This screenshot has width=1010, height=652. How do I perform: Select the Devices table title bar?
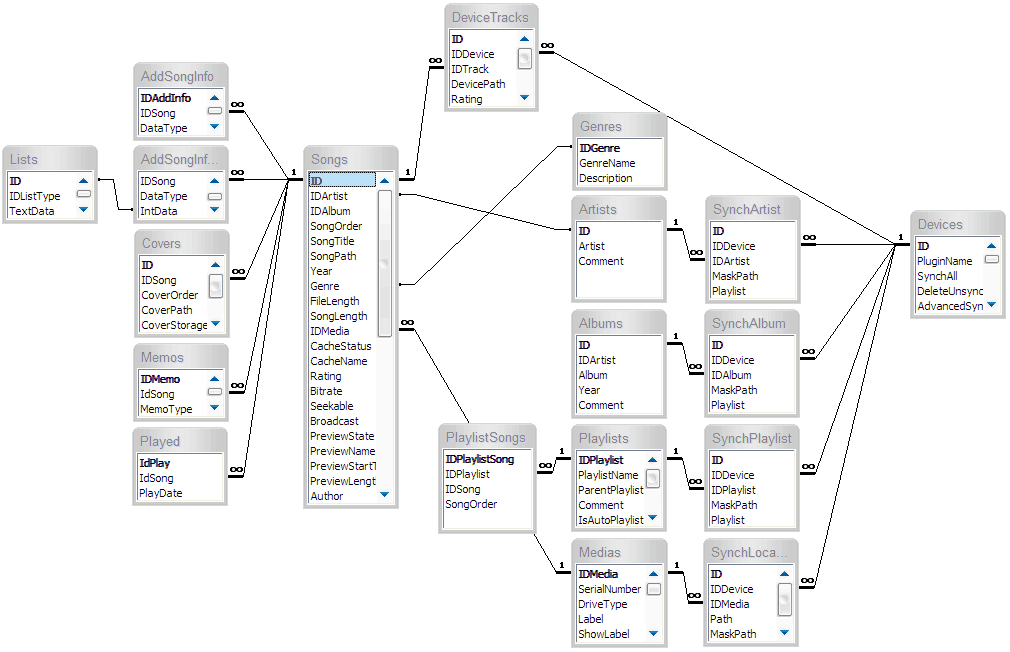957,224
